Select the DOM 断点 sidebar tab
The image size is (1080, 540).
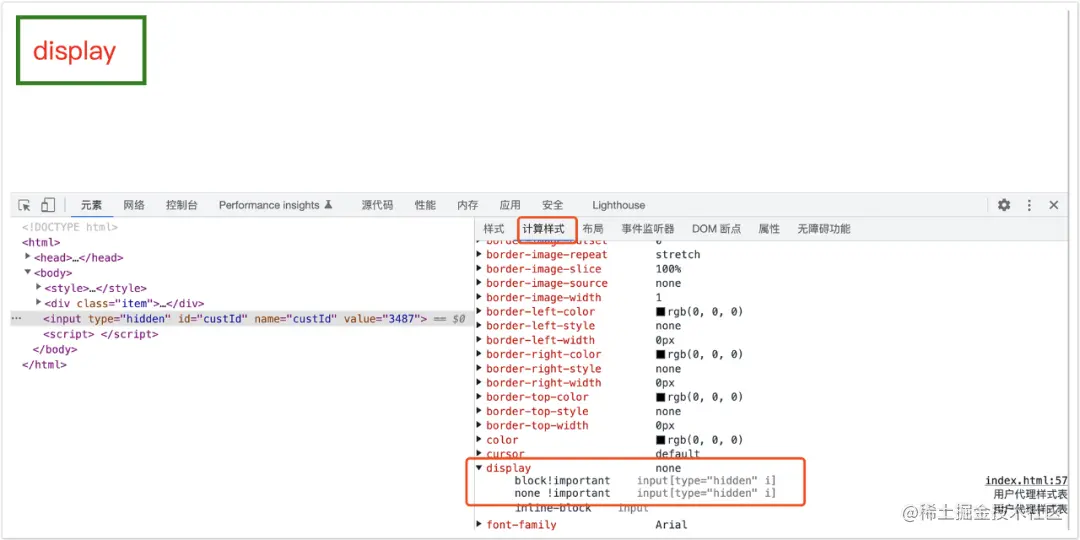[716, 229]
